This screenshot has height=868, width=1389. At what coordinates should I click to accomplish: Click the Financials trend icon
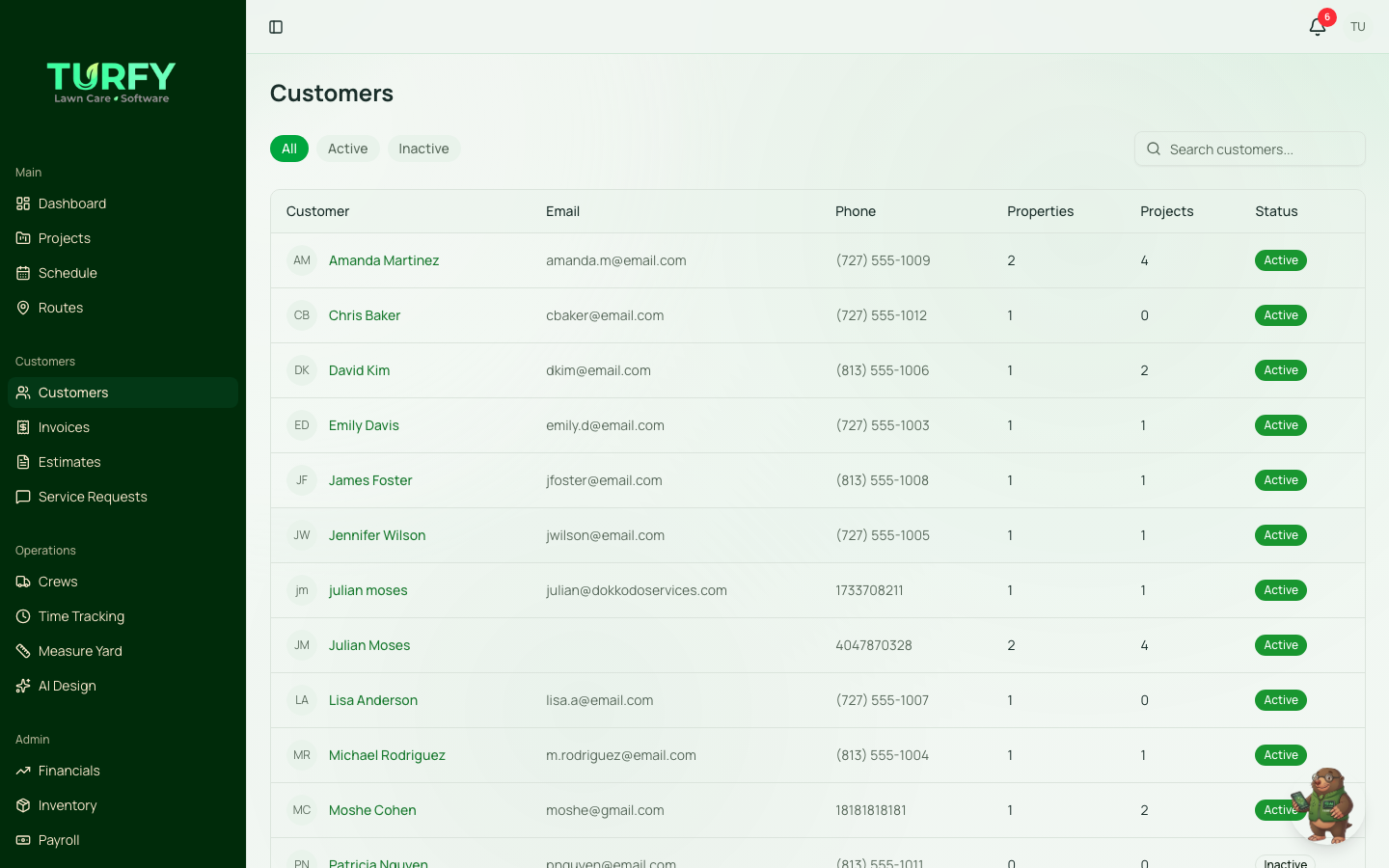click(23, 771)
